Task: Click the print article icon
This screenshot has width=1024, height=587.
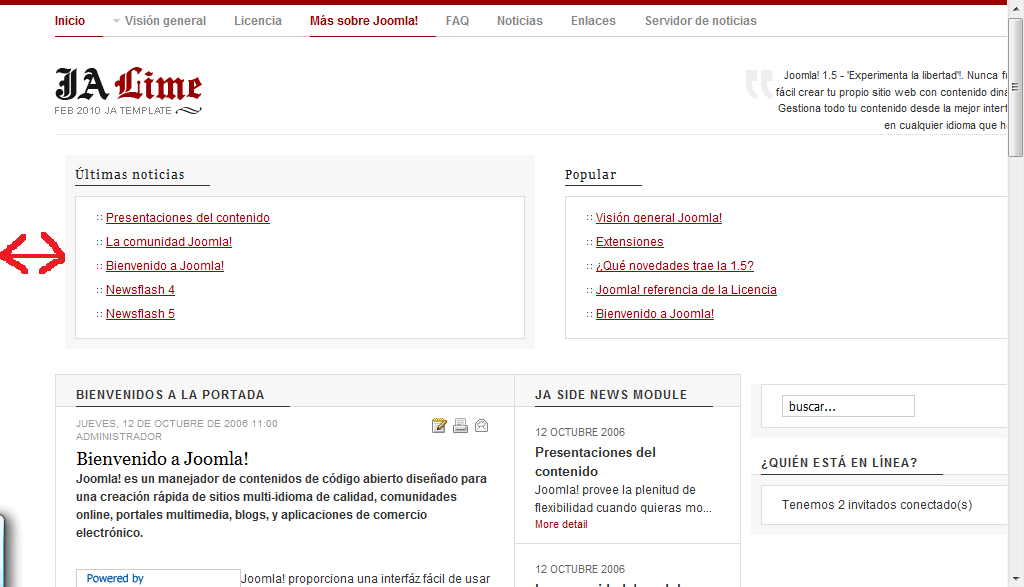Action: pos(460,426)
